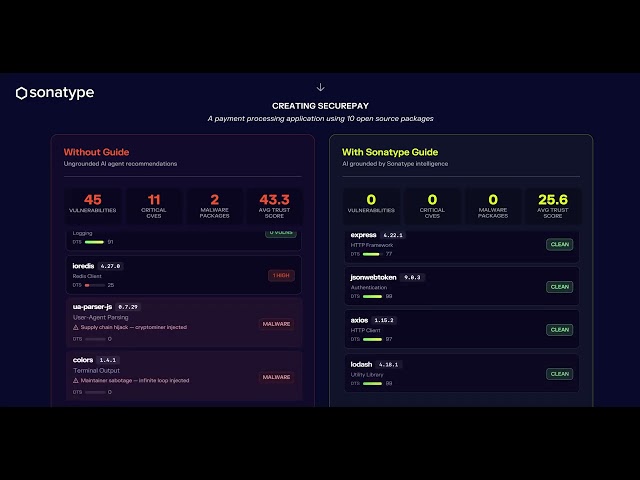Image resolution: width=640 pixels, height=480 pixels.
Task: Click the 0 Vulnerabilities stat card
Action: pos(371,206)
